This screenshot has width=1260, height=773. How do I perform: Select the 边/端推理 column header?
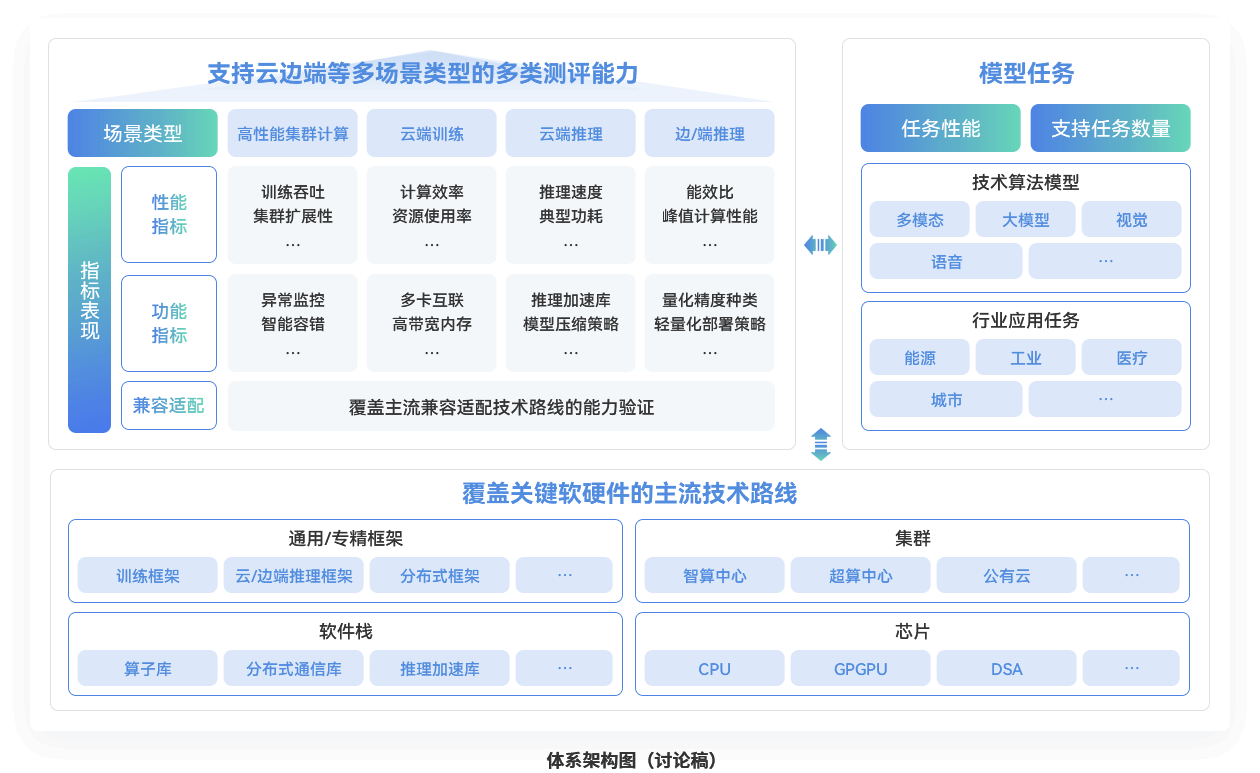(x=709, y=134)
